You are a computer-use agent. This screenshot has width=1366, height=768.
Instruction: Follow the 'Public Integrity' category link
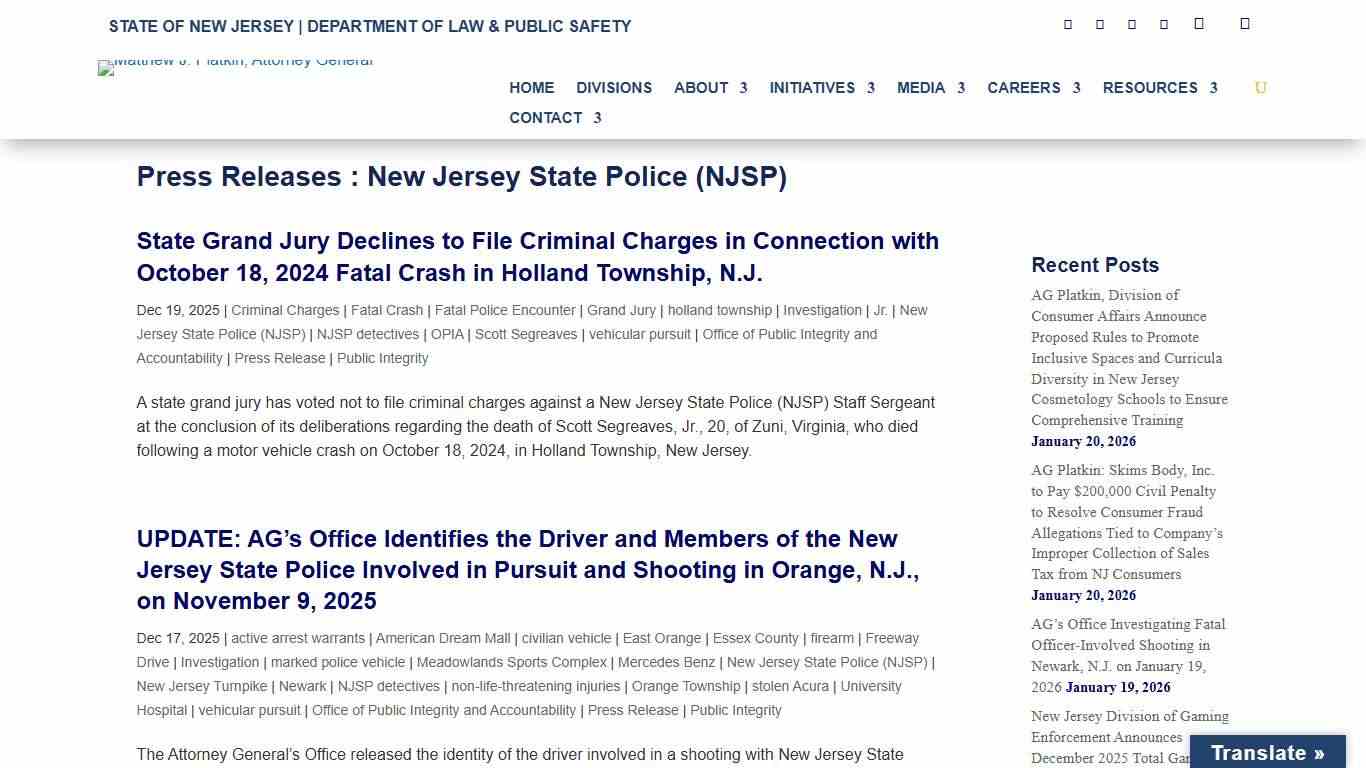point(382,358)
